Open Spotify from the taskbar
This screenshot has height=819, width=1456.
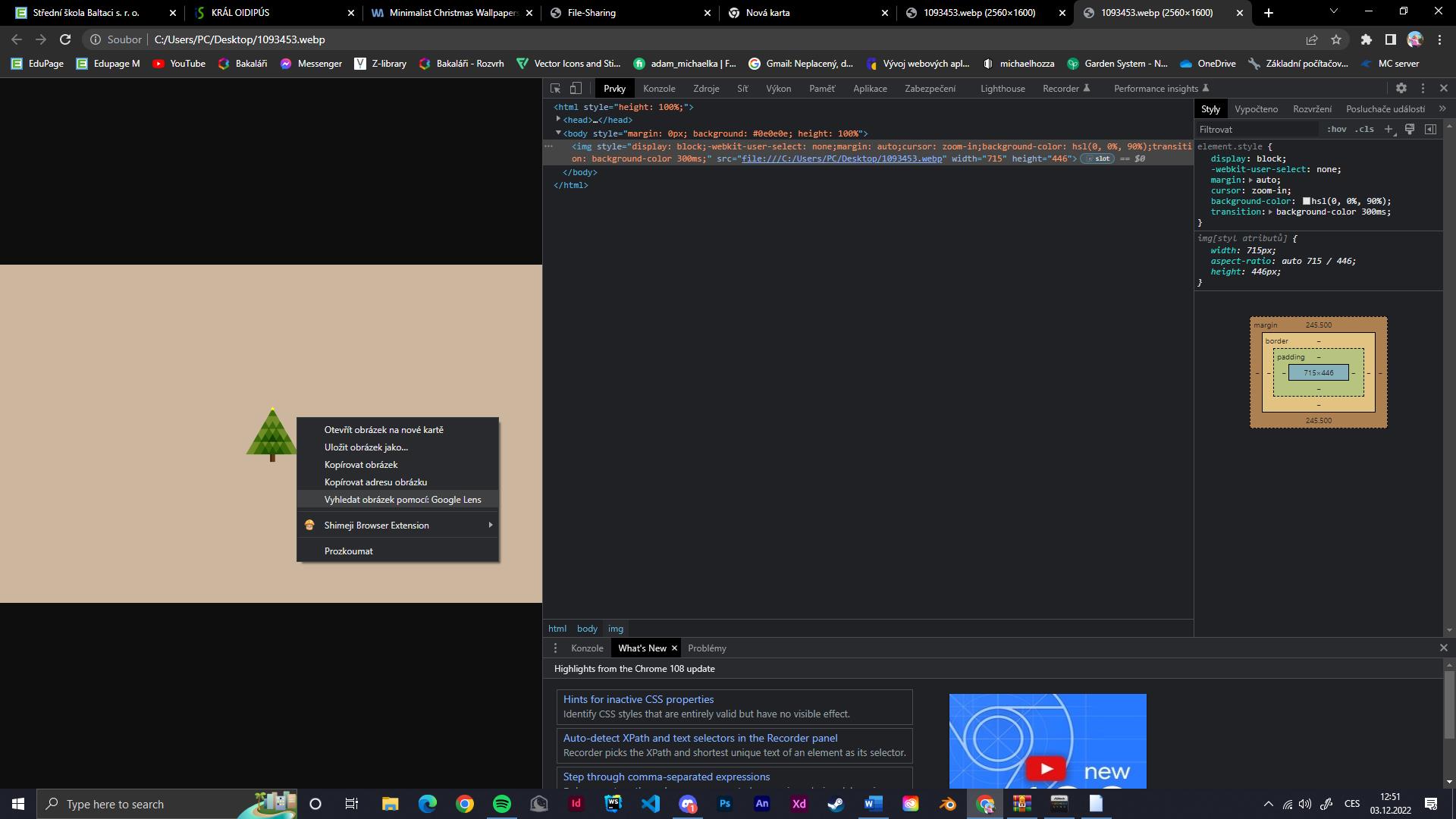(502, 804)
